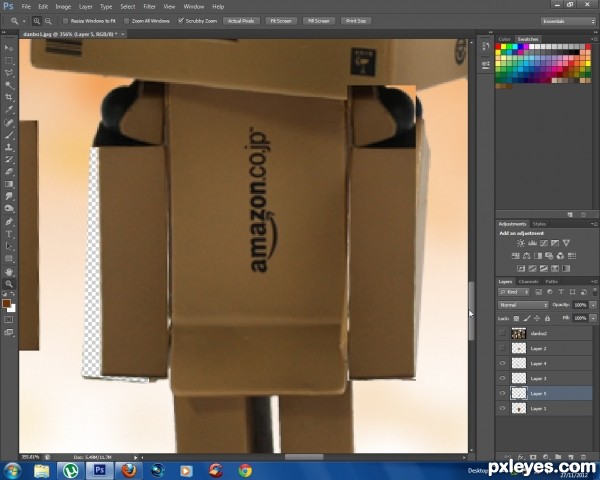This screenshot has width=600, height=480.
Task: Open the Essentials workspace dropdown
Action: (x=568, y=21)
